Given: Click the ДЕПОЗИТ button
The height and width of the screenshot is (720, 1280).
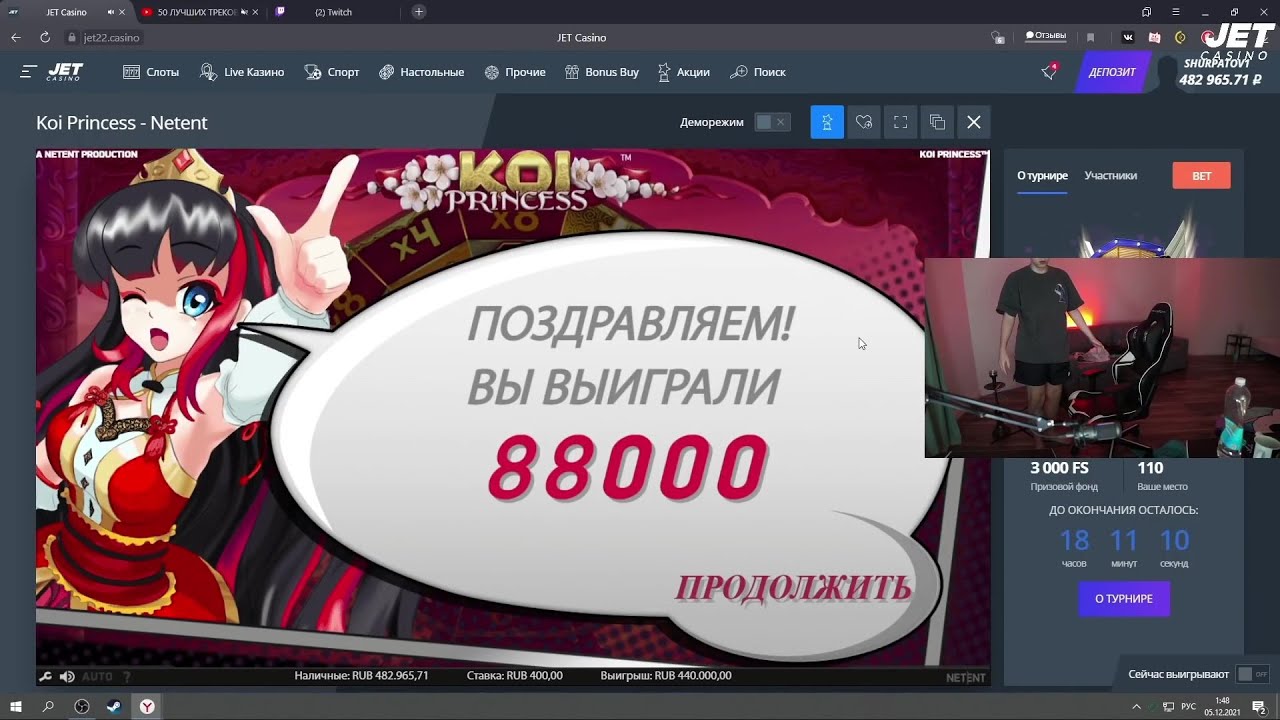Looking at the screenshot, I should 1111,72.
